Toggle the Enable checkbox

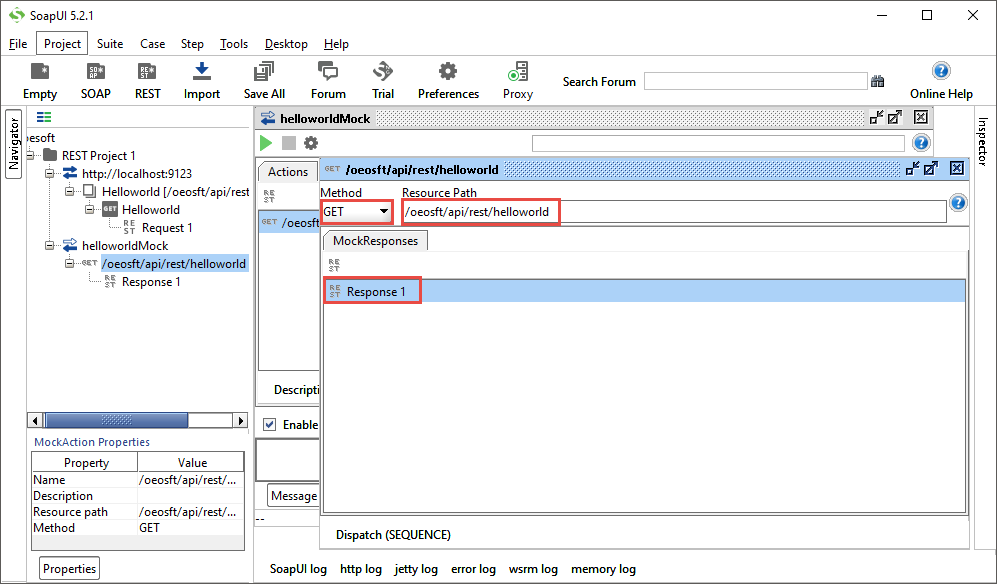(x=270, y=424)
